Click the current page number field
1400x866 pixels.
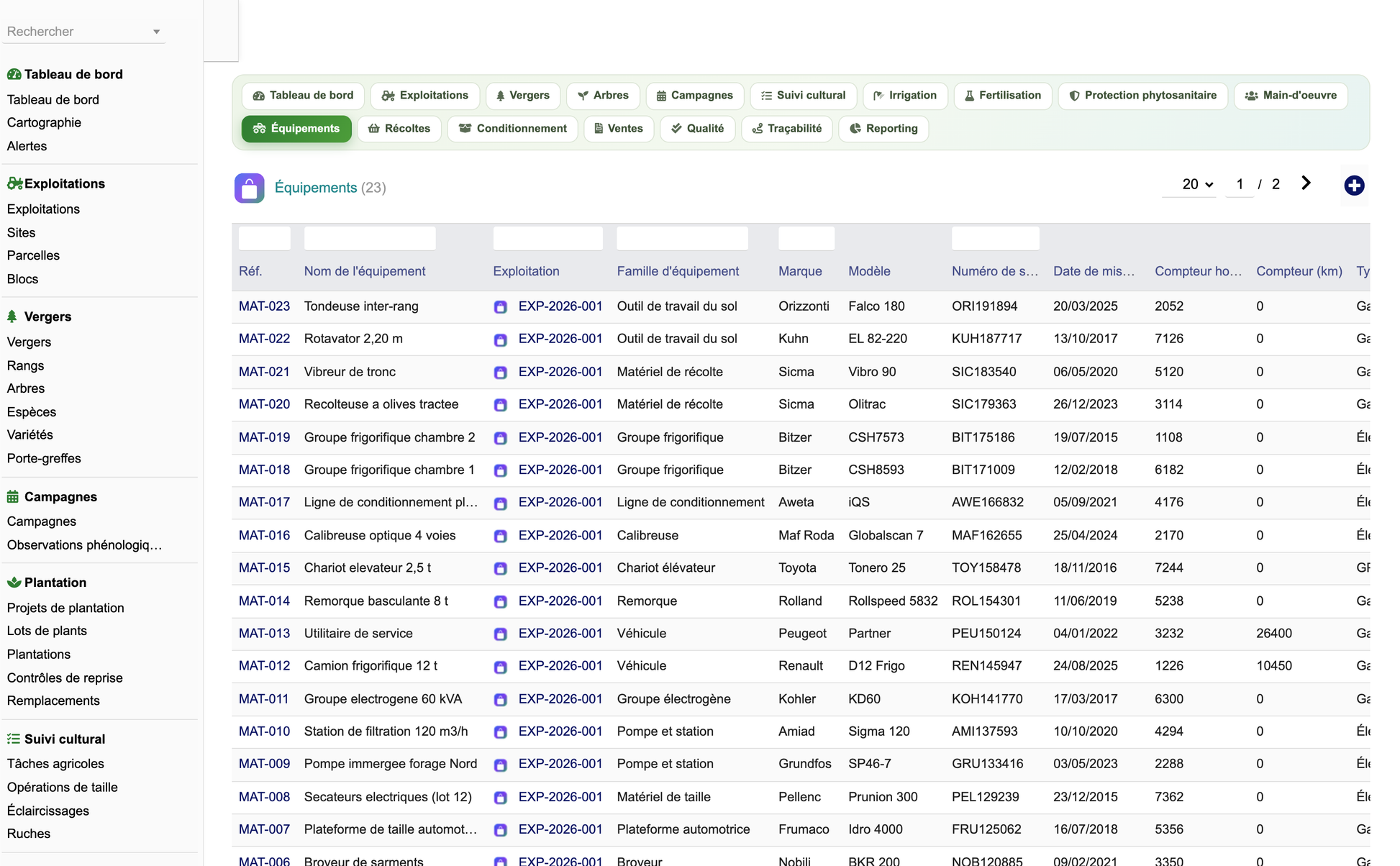(1240, 185)
